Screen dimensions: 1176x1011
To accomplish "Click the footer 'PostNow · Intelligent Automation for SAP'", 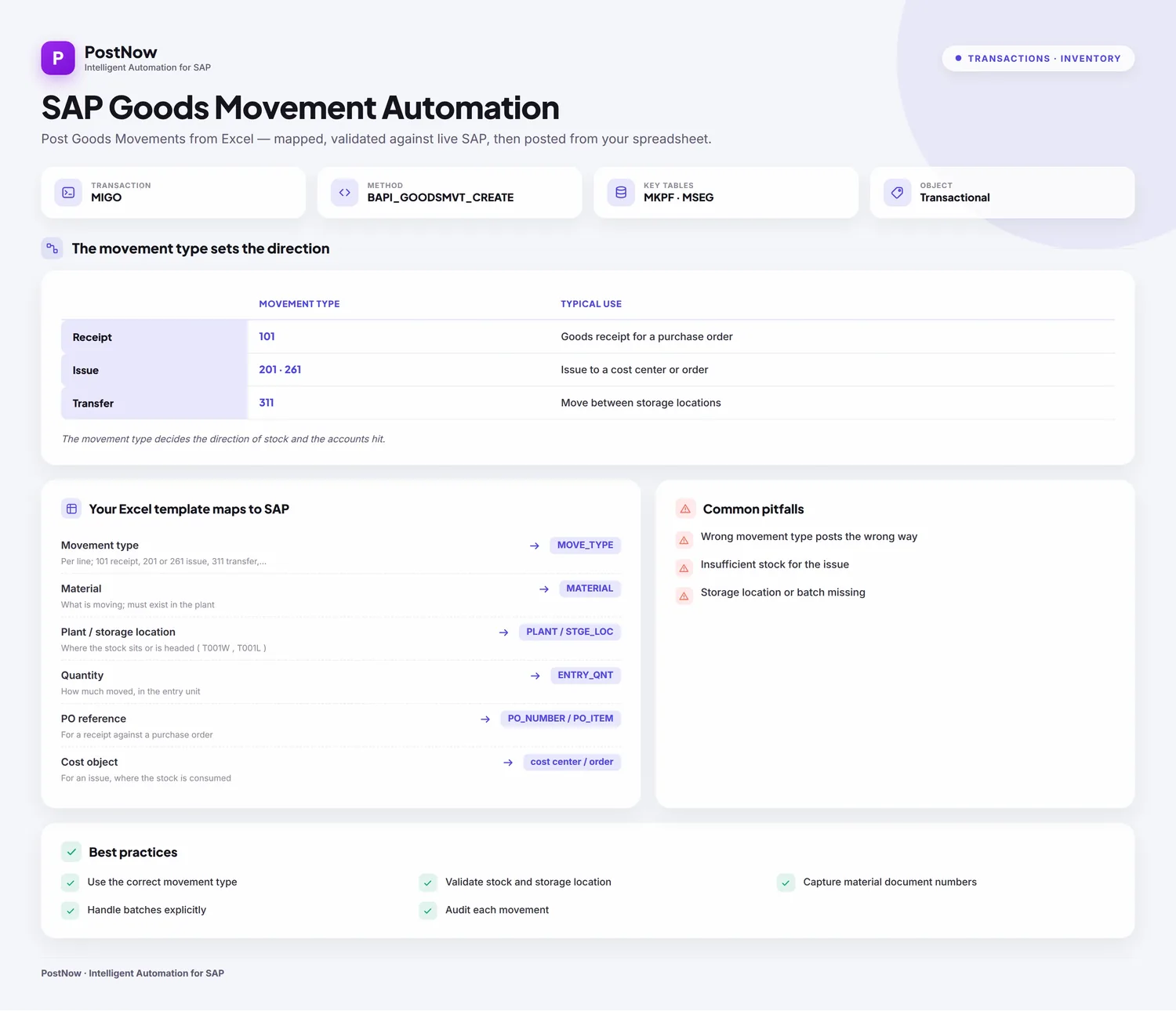I will (132, 973).
